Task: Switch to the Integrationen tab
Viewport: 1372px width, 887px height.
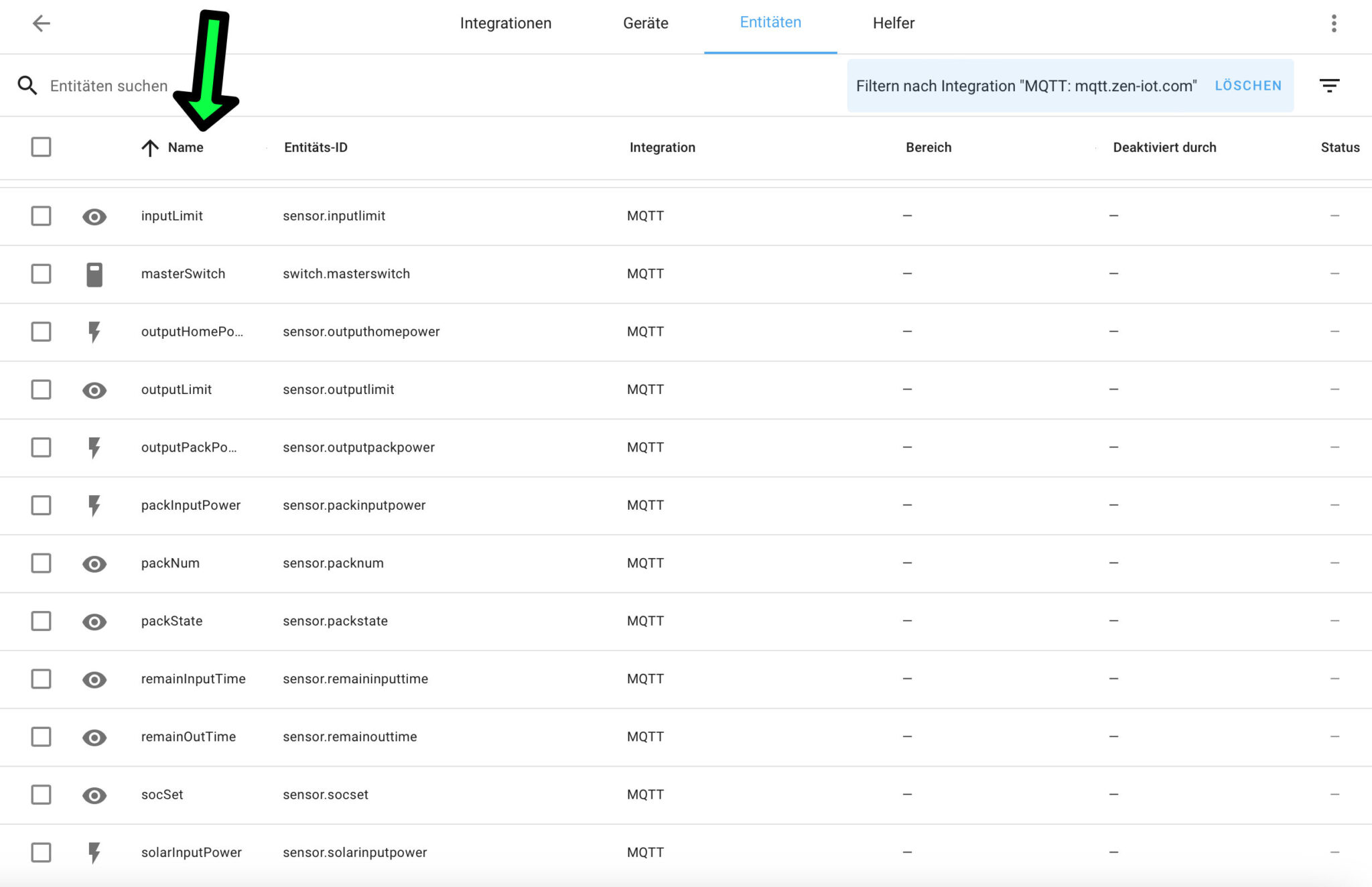Action: (505, 23)
